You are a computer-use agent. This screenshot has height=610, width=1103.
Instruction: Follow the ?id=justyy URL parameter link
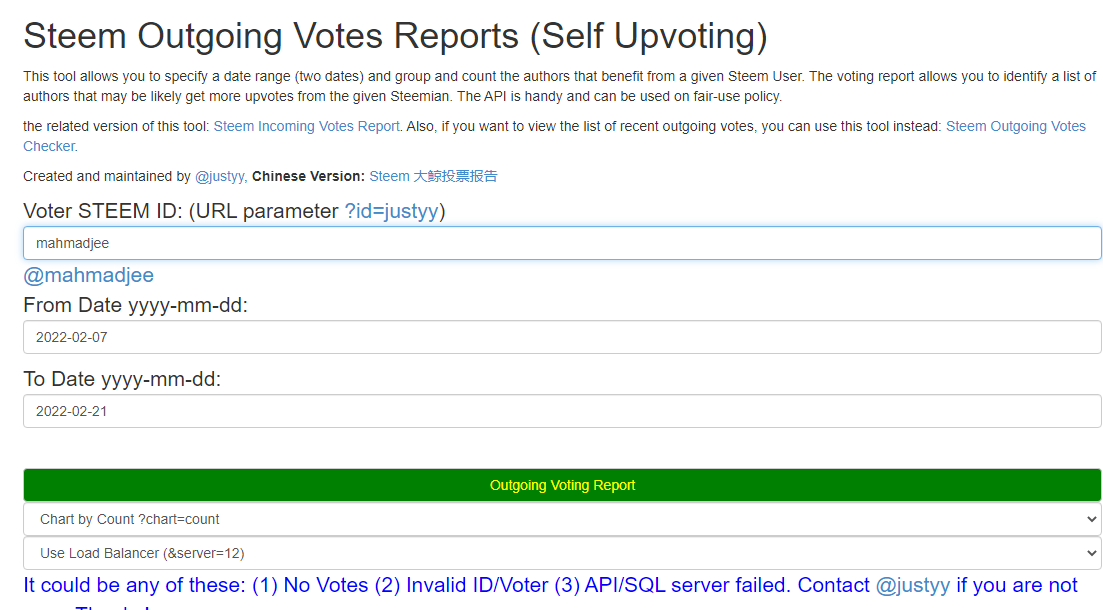pos(391,211)
